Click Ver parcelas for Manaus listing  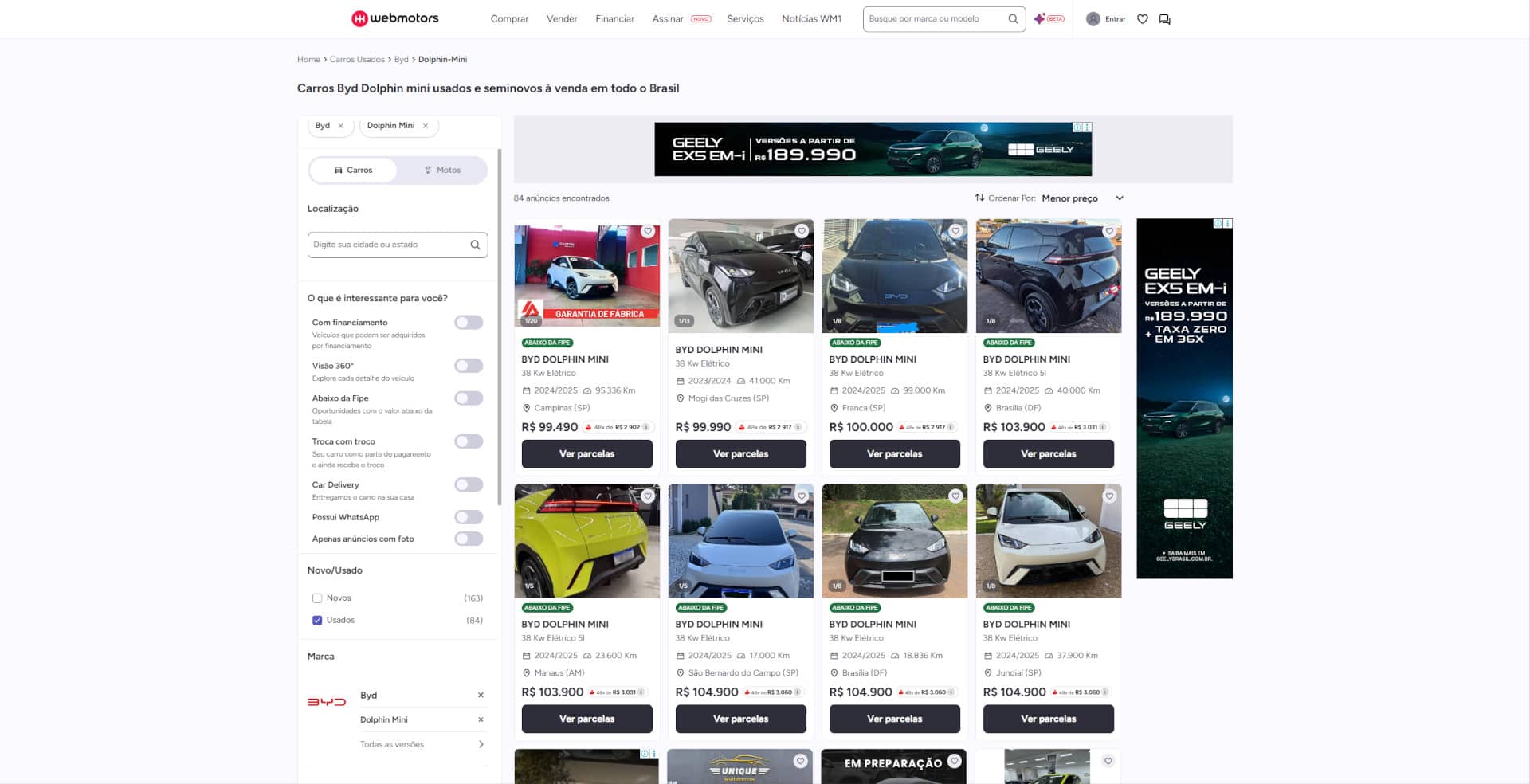(x=586, y=719)
